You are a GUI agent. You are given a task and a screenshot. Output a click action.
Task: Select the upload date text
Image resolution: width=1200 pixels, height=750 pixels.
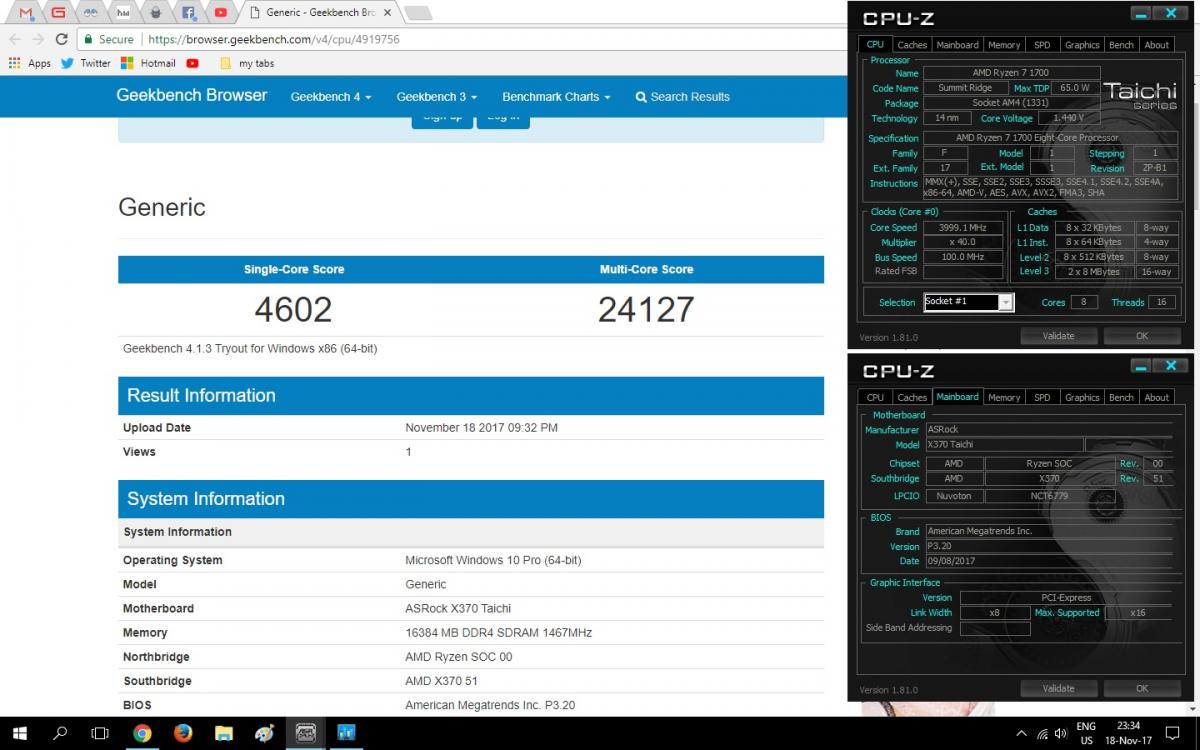[481, 427]
